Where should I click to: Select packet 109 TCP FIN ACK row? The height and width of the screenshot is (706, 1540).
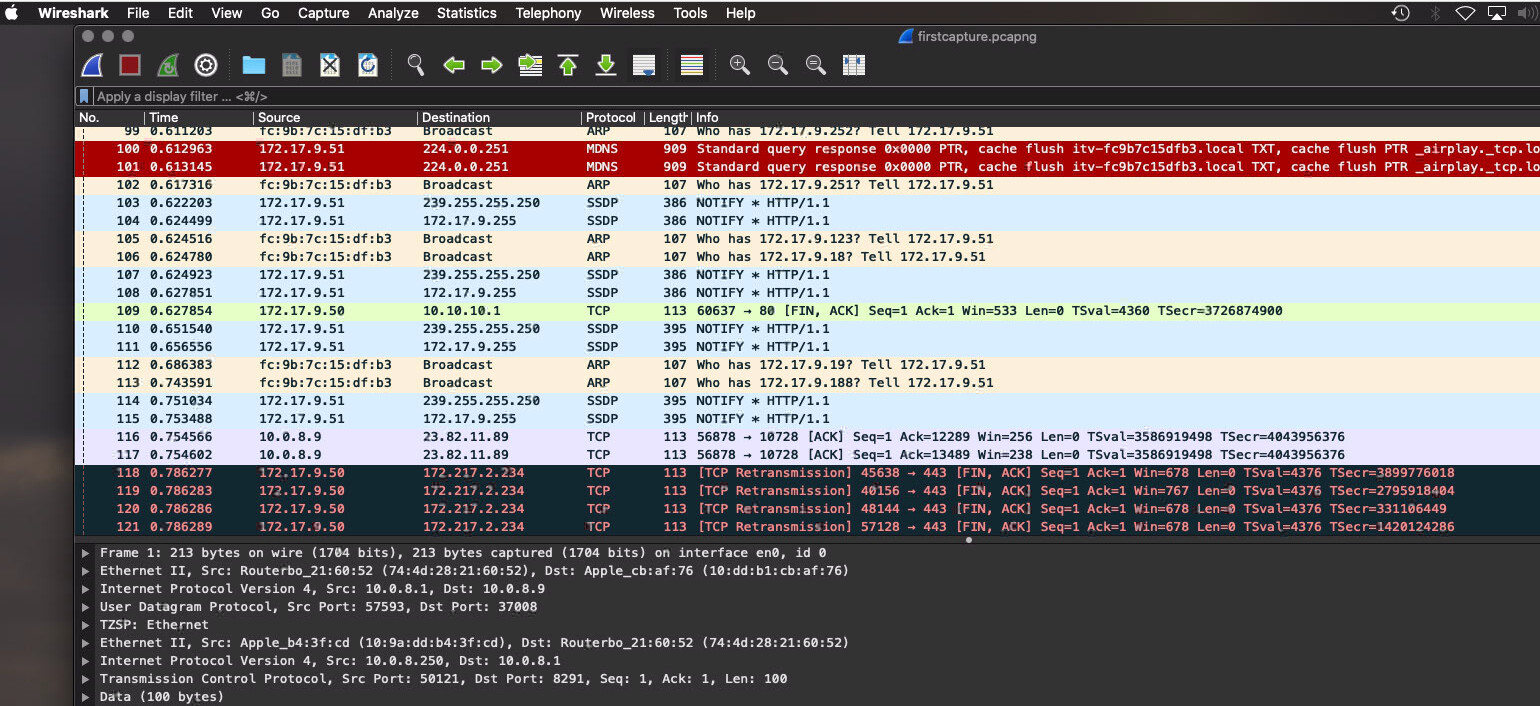[808, 311]
